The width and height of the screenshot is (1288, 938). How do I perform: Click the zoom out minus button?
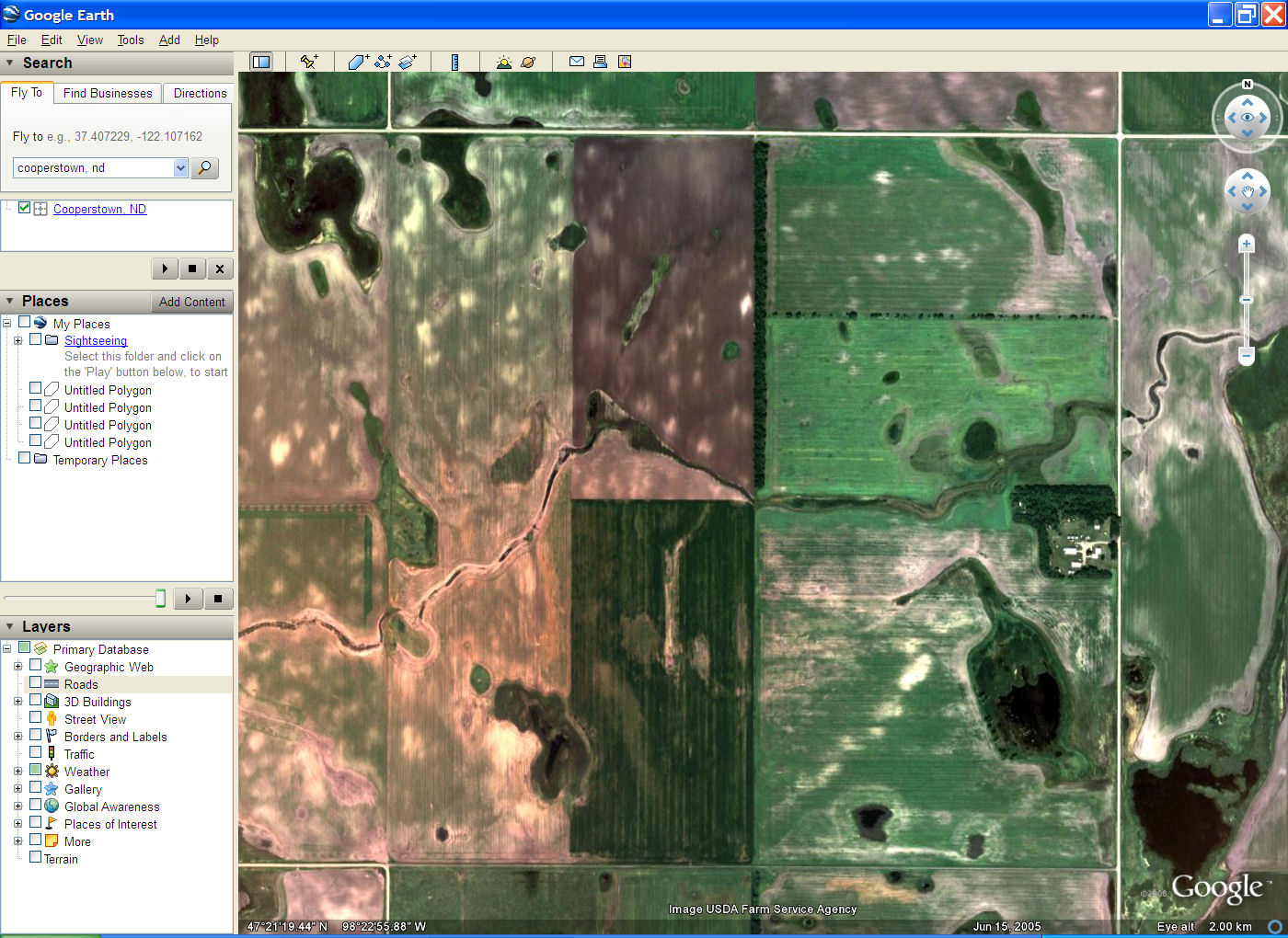click(x=1247, y=355)
